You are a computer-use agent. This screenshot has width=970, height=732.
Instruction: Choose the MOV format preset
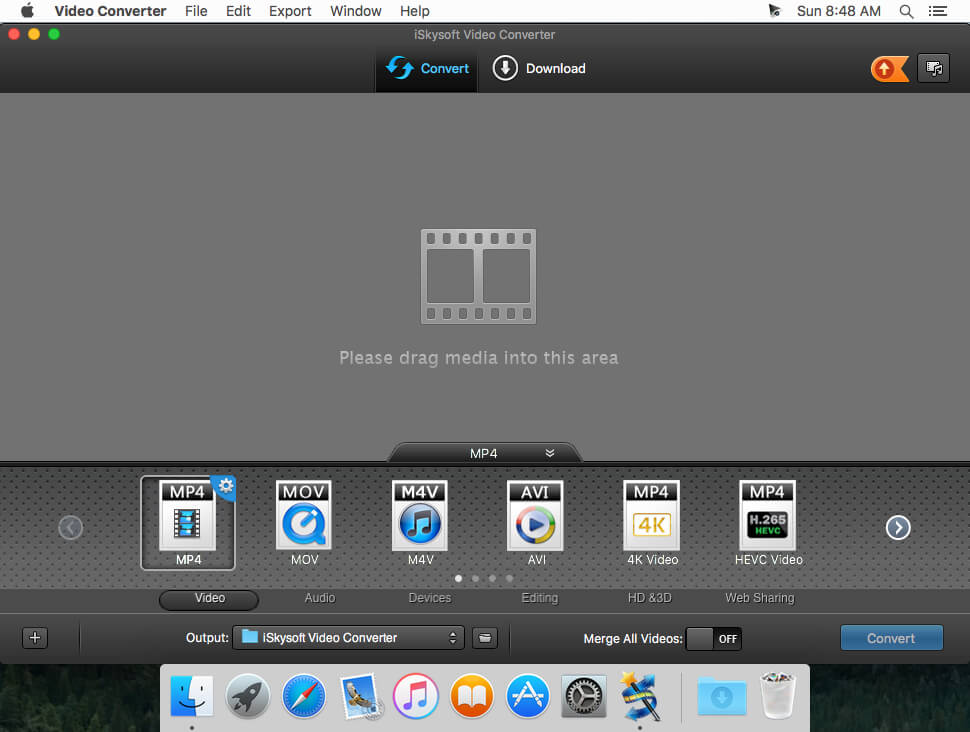pyautogui.click(x=304, y=522)
